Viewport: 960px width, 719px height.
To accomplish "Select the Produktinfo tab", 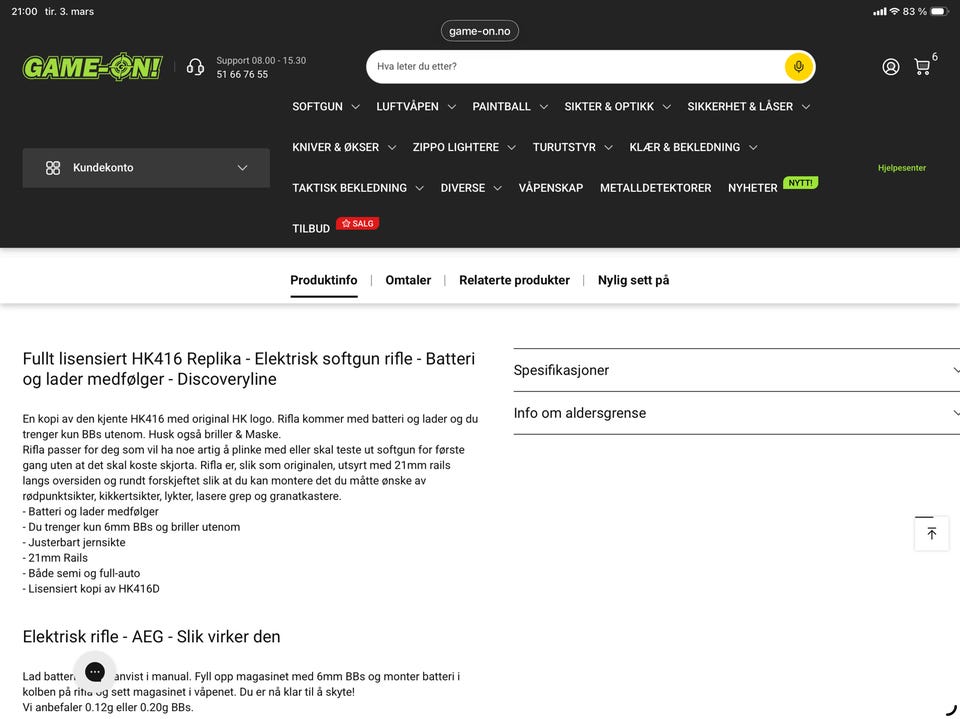I will click(323, 280).
